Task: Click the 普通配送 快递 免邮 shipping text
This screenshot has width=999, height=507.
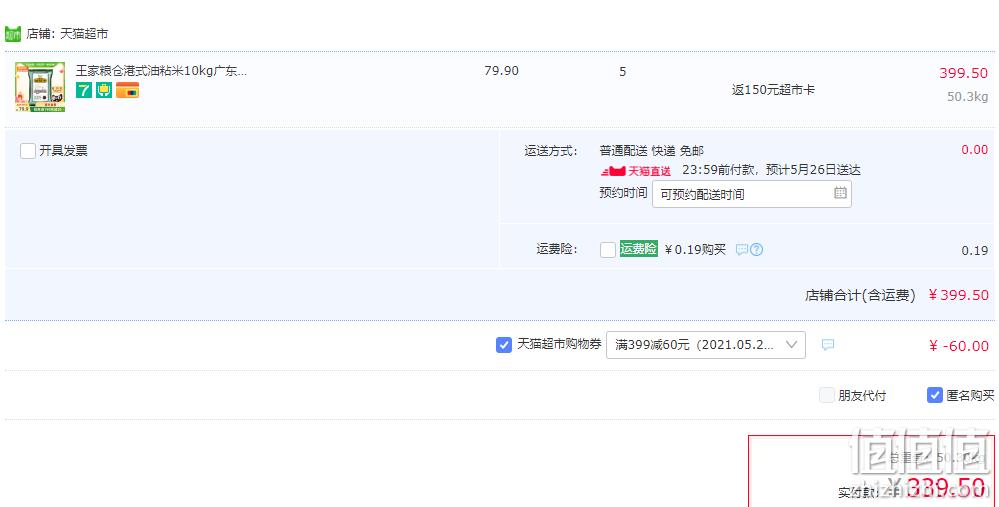Action: (651, 151)
